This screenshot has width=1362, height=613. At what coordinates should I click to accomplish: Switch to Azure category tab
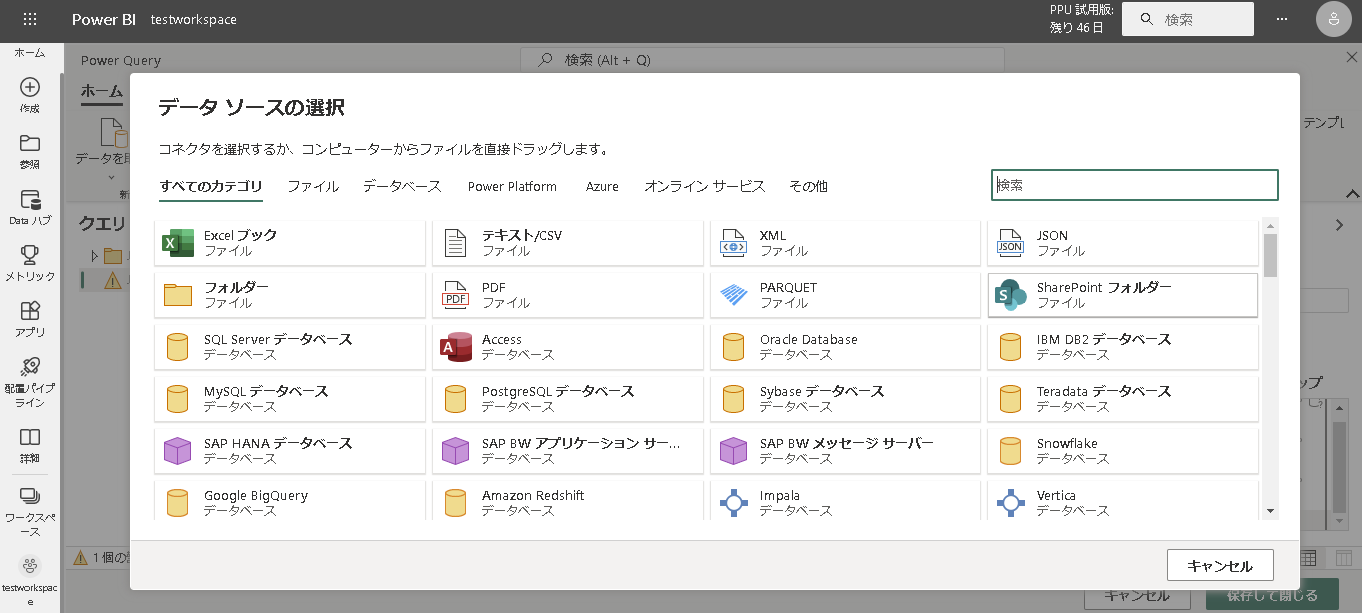click(x=602, y=186)
